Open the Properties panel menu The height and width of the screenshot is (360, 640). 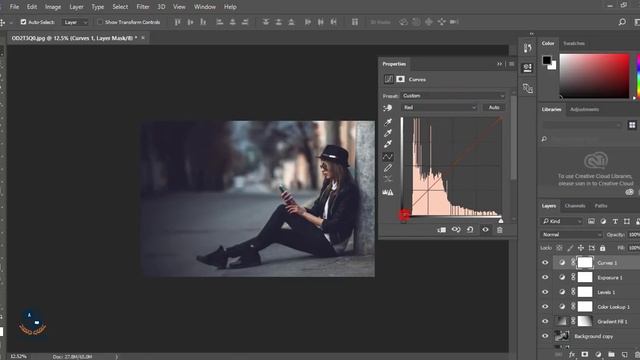point(511,64)
